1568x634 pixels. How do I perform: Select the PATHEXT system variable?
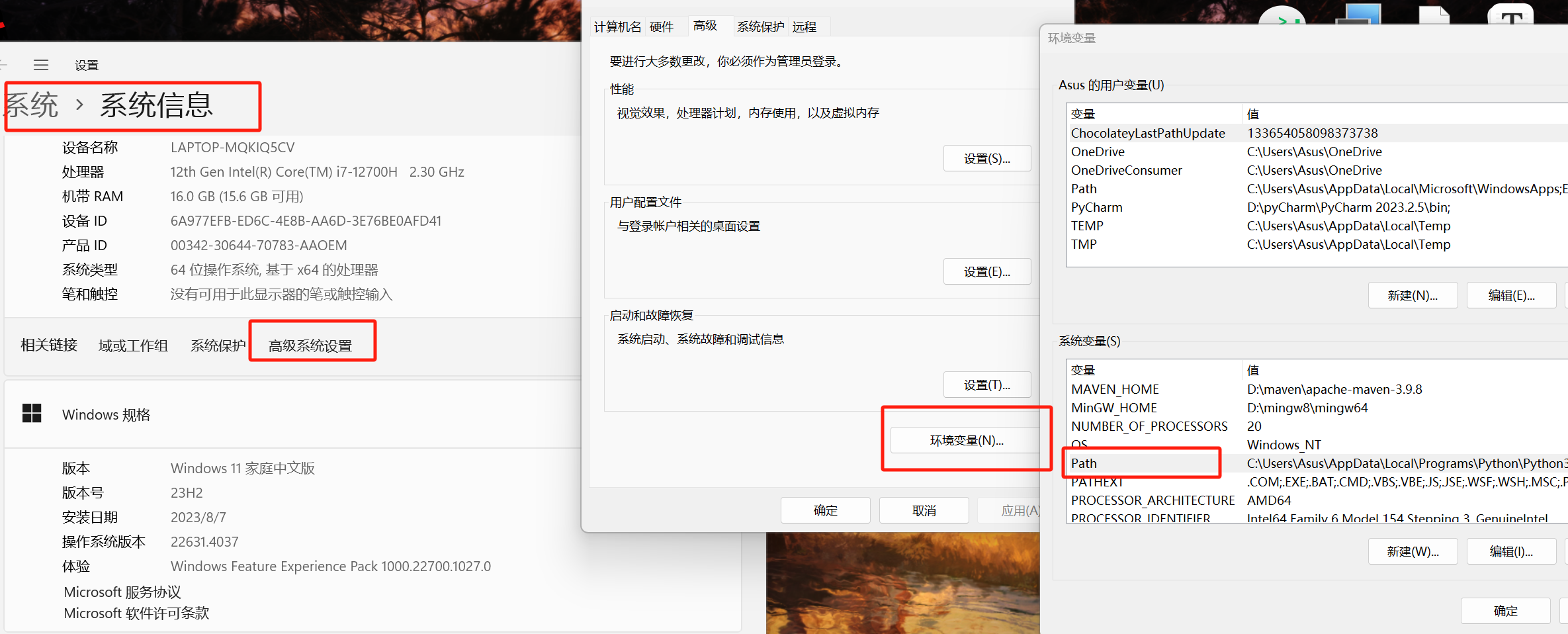tap(1317, 482)
